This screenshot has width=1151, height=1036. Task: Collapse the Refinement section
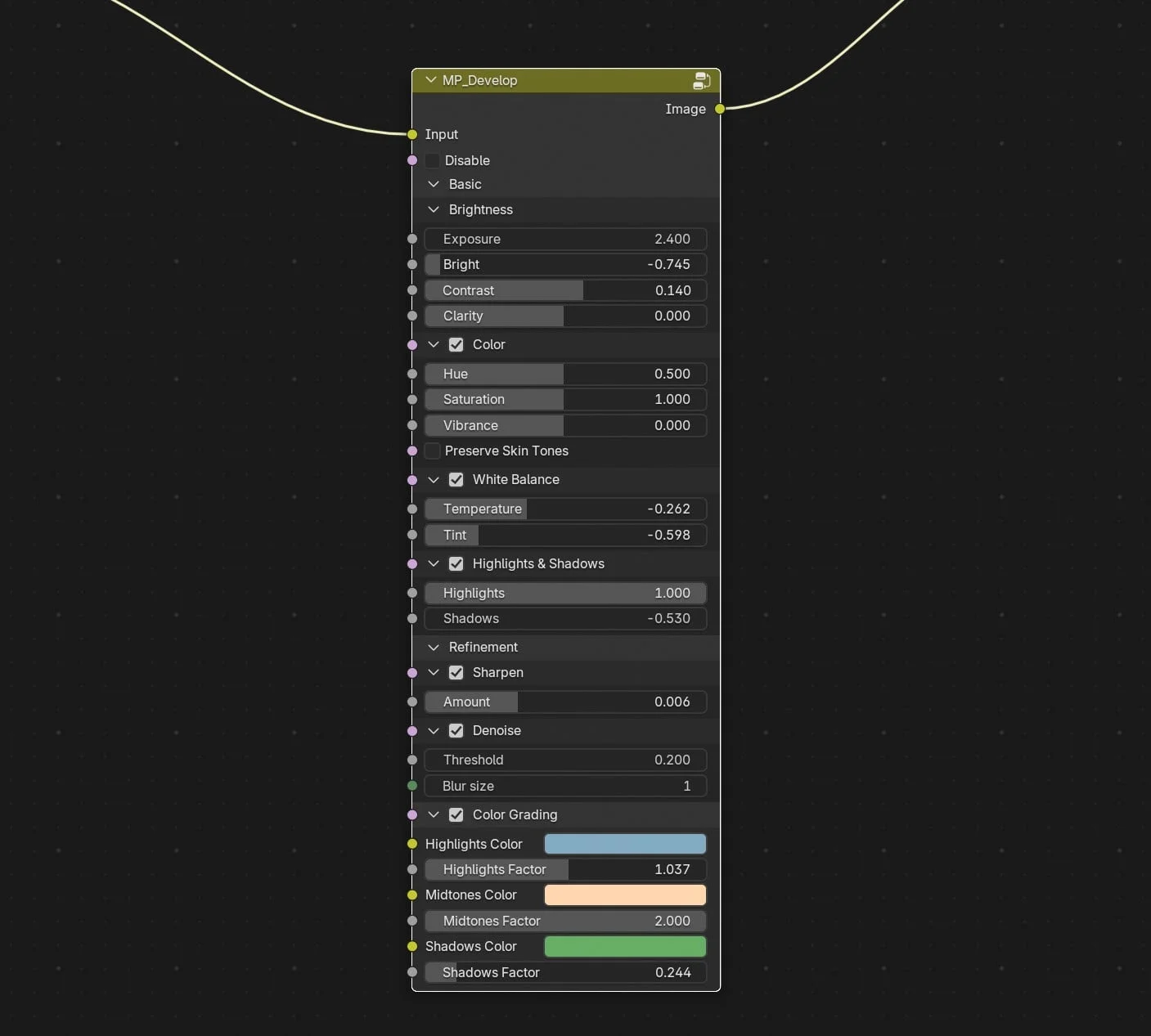click(x=434, y=647)
